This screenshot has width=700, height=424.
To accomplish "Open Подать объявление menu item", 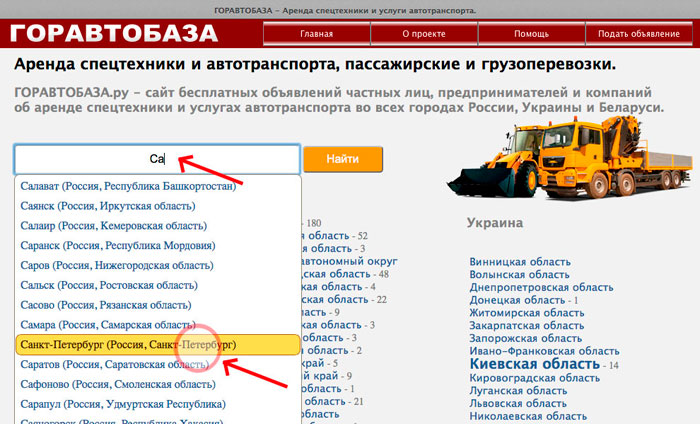I will 639,34.
